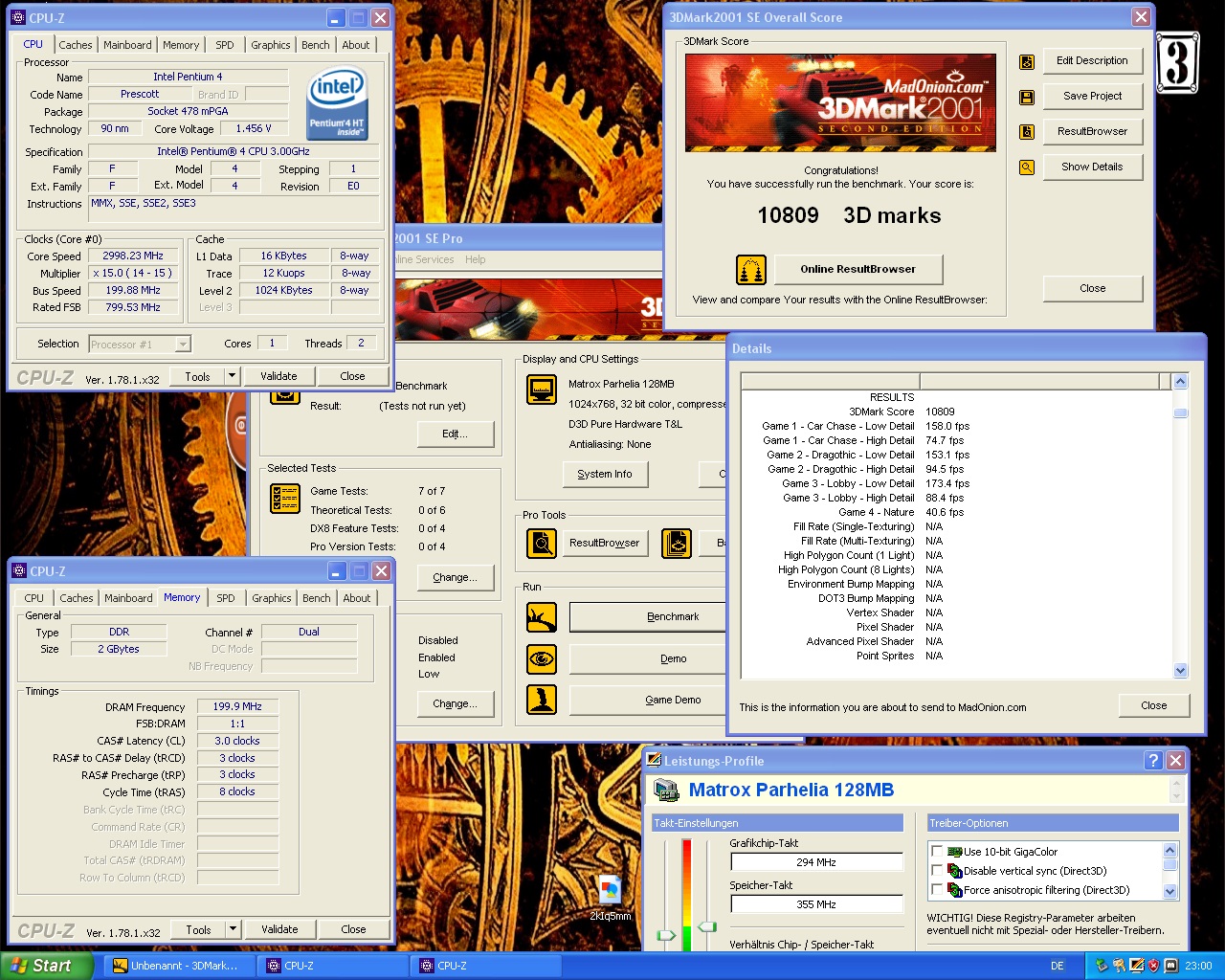Click the System Info button
The width and height of the screenshot is (1225, 980).
[605, 475]
